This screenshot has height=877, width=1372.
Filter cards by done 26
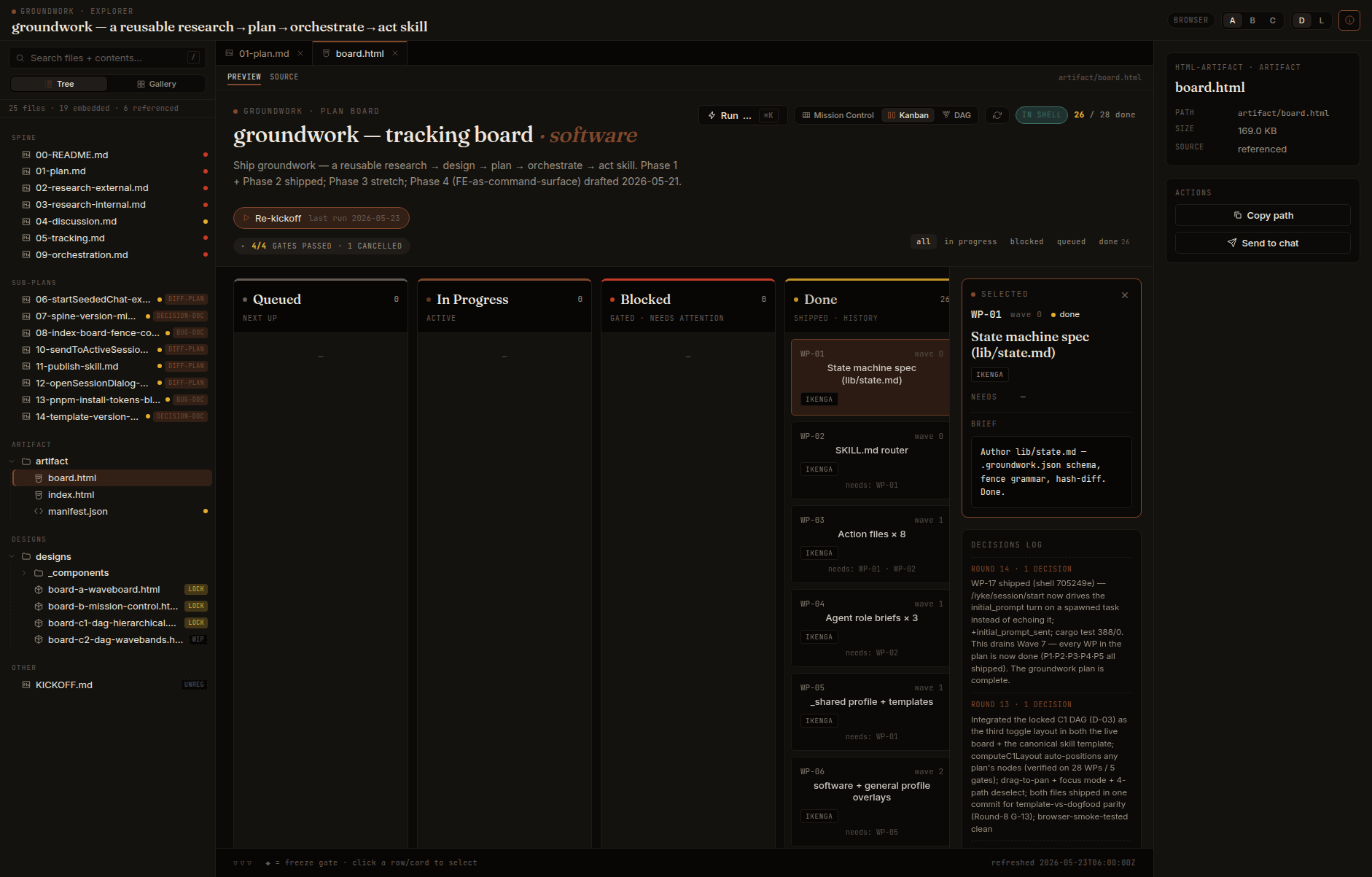click(x=1114, y=242)
